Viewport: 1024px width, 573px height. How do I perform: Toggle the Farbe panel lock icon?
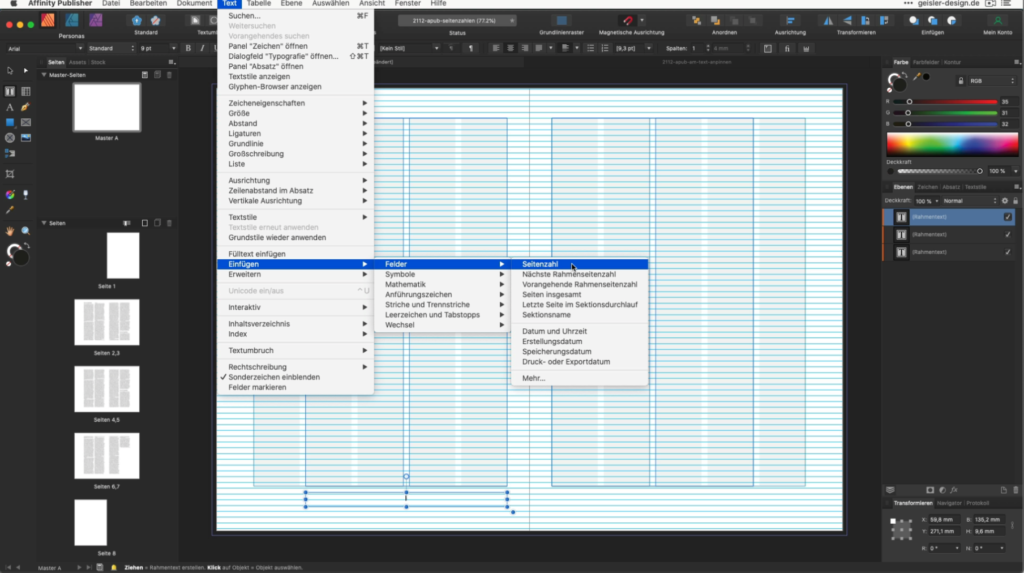[x=961, y=81]
